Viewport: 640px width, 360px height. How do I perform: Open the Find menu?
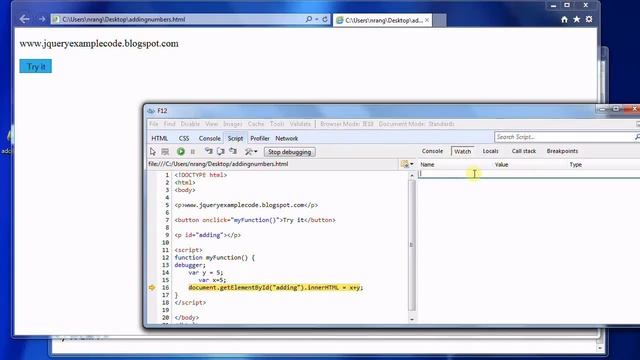(169, 124)
